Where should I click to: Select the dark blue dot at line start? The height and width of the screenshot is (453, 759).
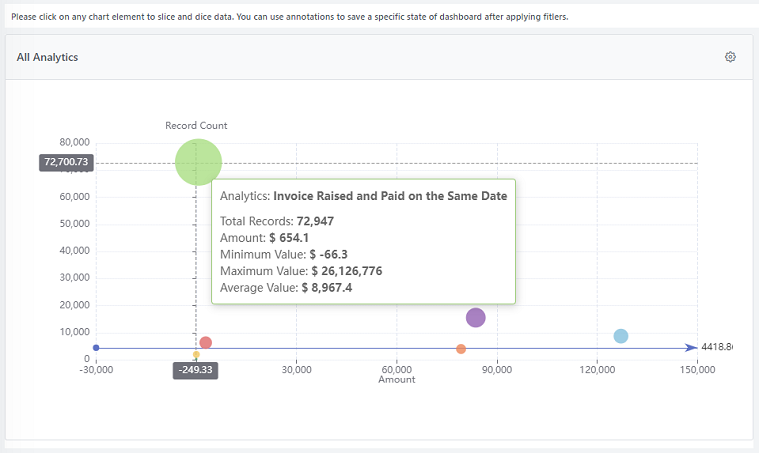pyautogui.click(x=96, y=348)
